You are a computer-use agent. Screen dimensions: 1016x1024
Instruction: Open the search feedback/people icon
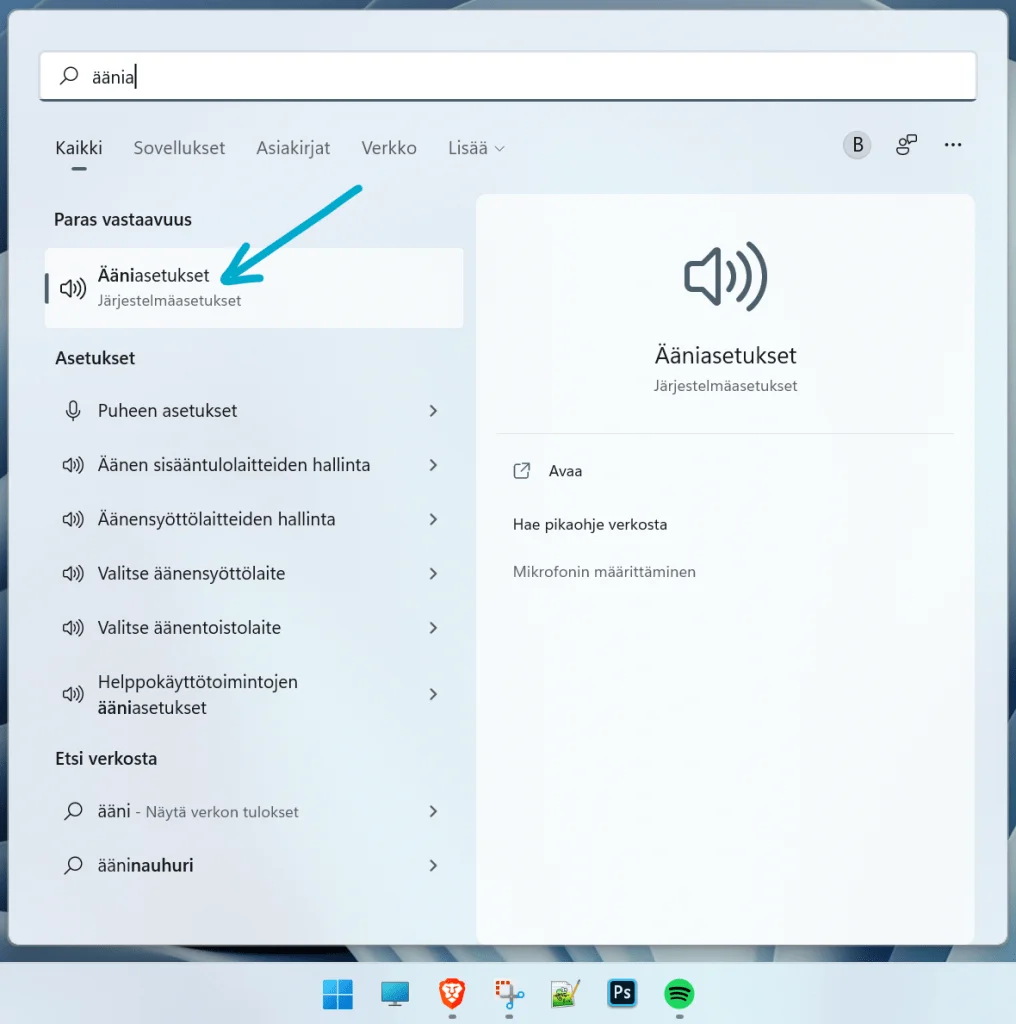pos(906,145)
